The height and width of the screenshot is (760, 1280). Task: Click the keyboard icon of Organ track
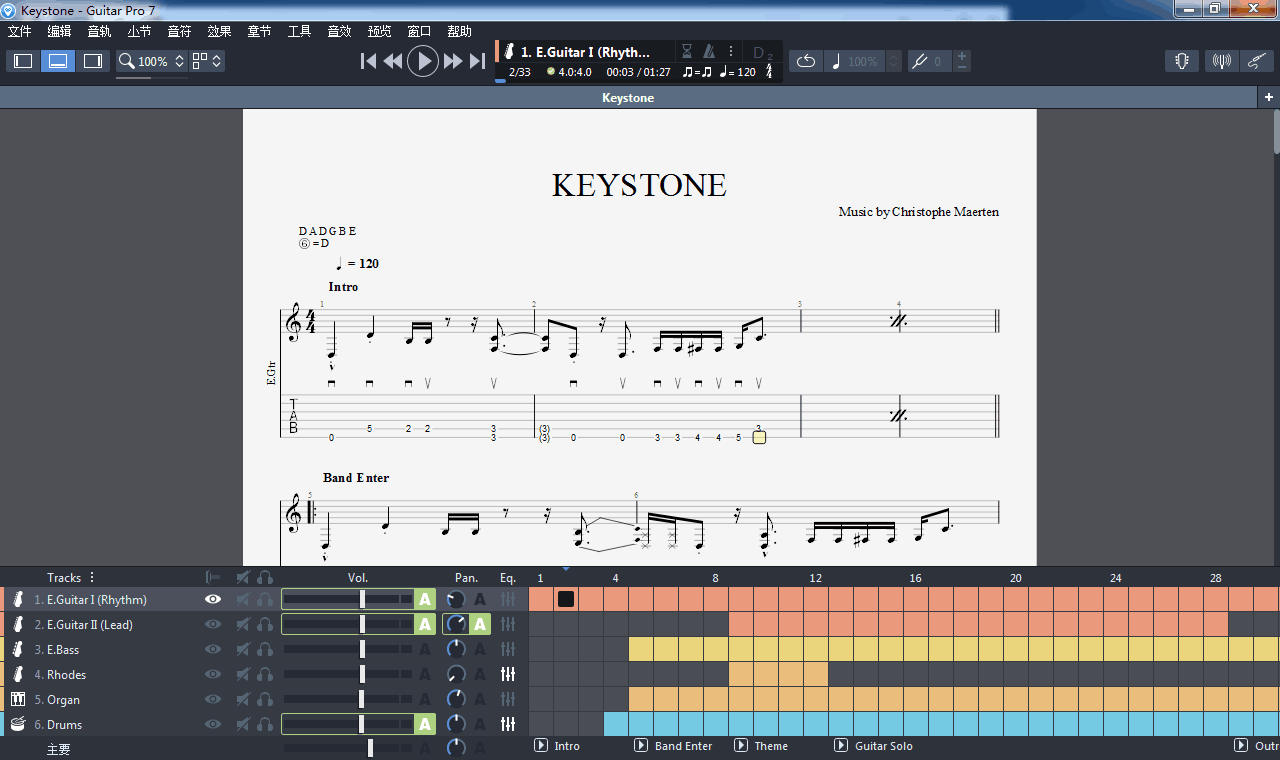[x=18, y=699]
